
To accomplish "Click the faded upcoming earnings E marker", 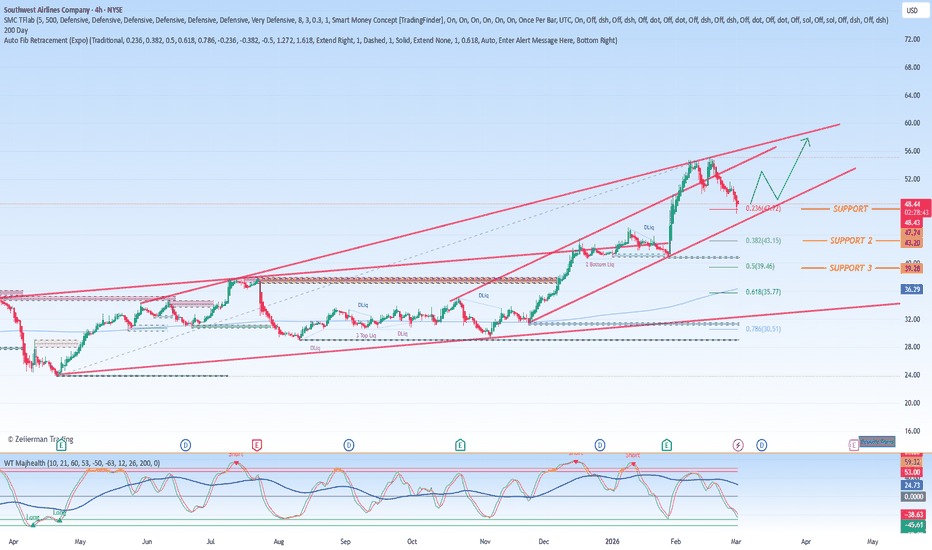I will [854, 445].
